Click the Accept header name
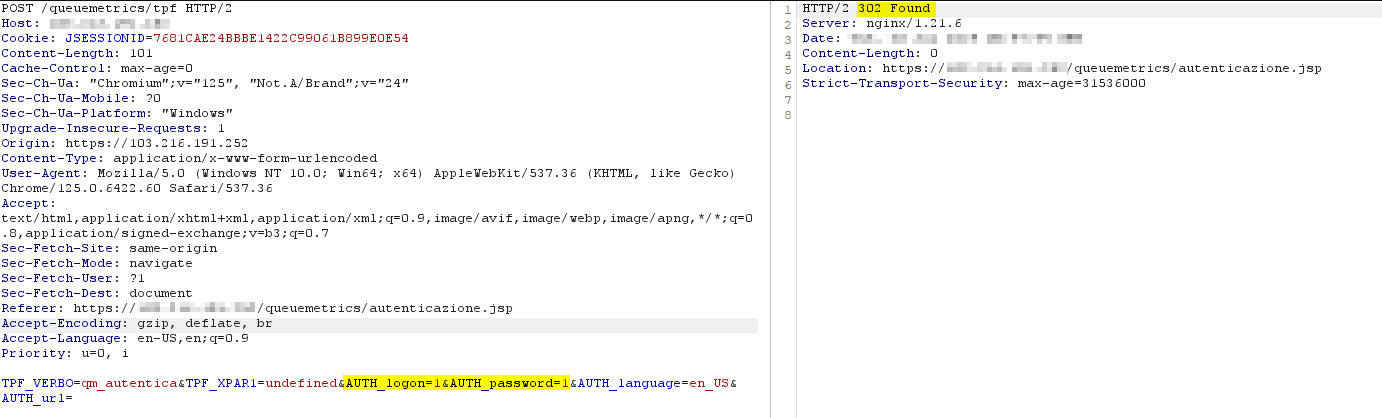This screenshot has height=418, width=1382. click(x=25, y=203)
